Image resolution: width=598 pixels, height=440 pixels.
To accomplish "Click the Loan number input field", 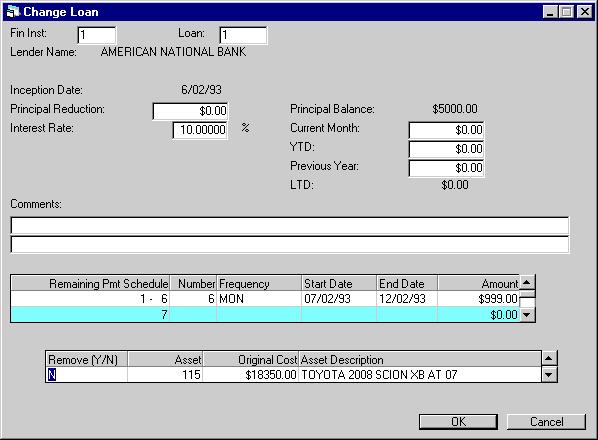I will tap(243, 35).
